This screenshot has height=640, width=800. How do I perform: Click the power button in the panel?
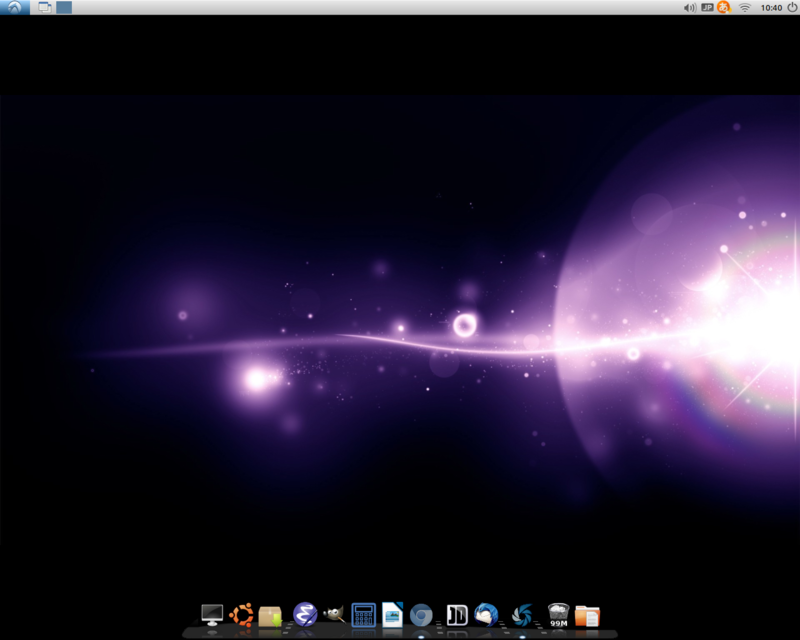tap(791, 8)
